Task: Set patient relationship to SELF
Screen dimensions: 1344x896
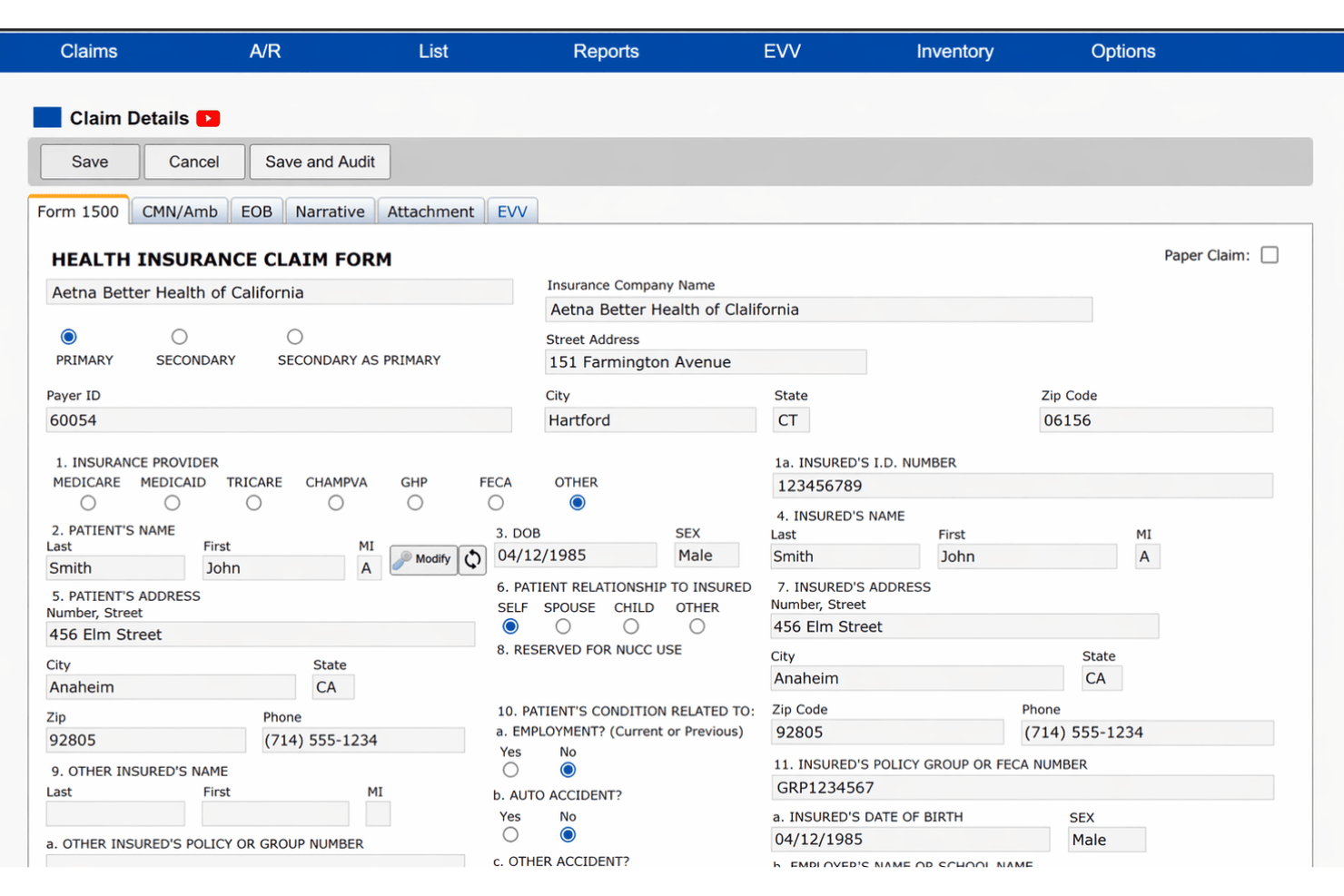Action: click(510, 626)
